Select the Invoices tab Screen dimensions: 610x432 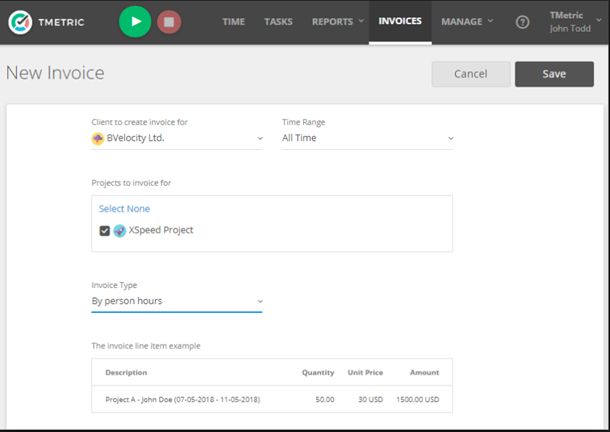click(400, 21)
